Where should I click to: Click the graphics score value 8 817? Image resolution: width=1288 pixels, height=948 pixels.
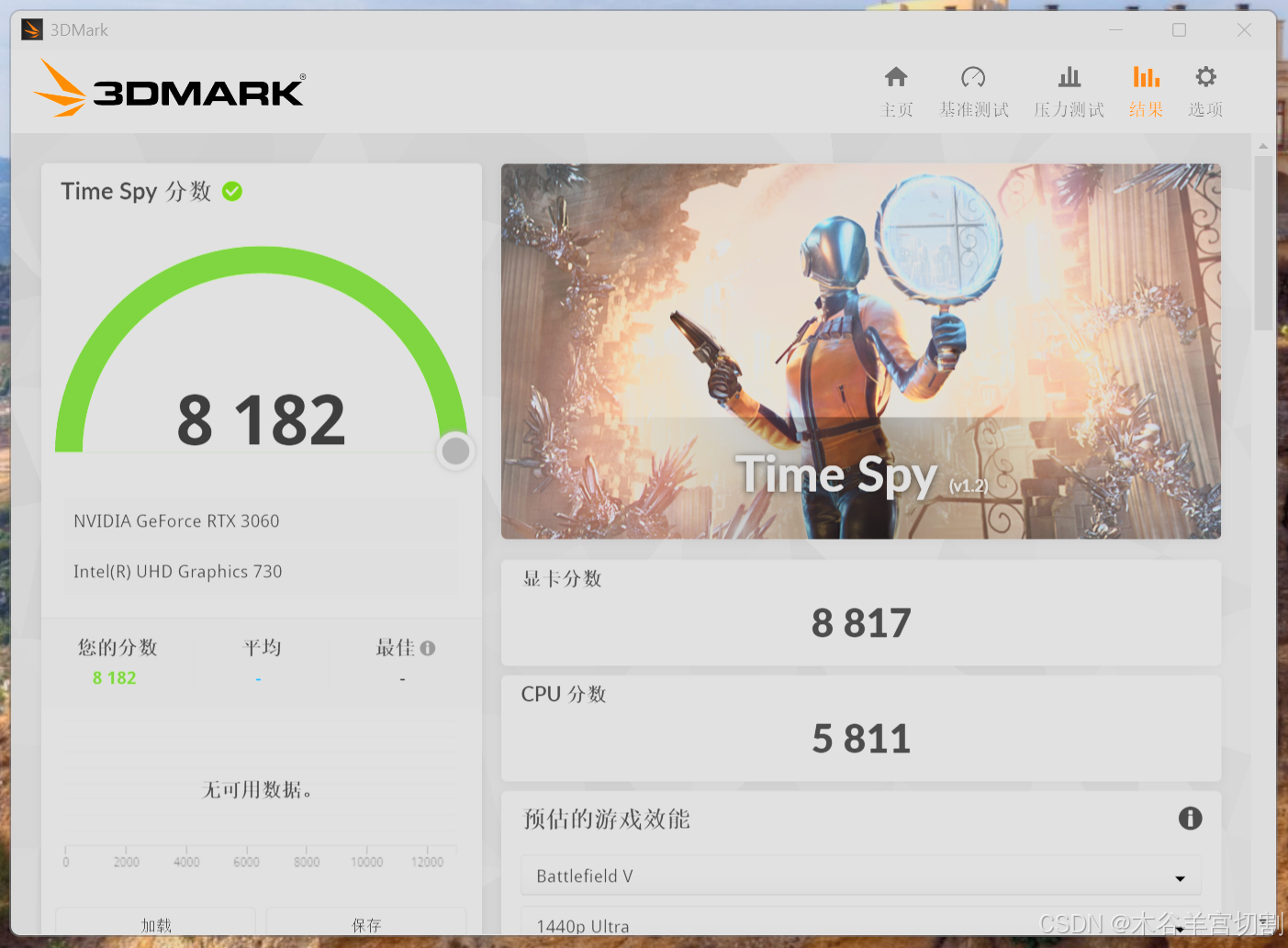[861, 624]
